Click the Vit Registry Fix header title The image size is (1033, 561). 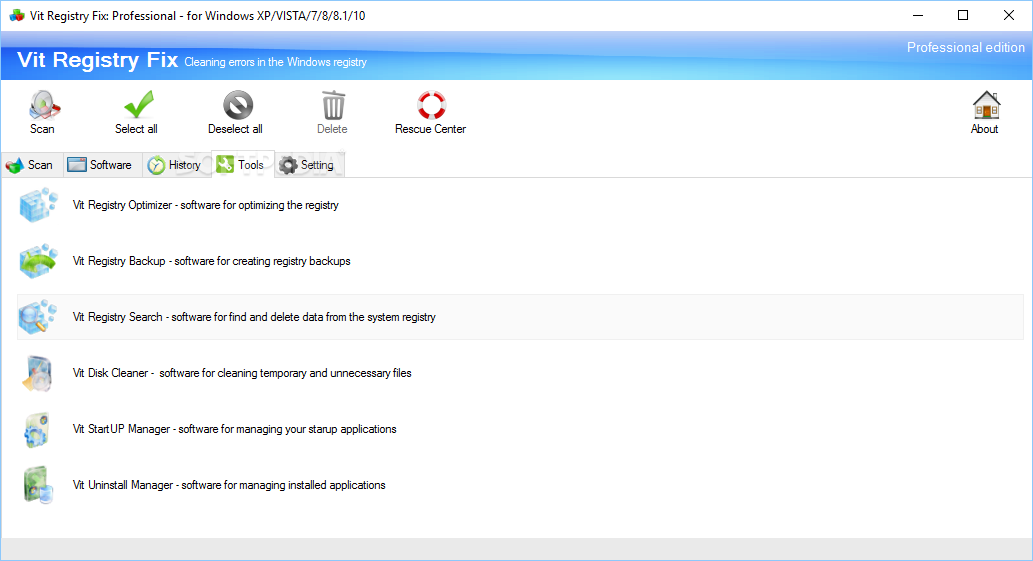point(98,60)
